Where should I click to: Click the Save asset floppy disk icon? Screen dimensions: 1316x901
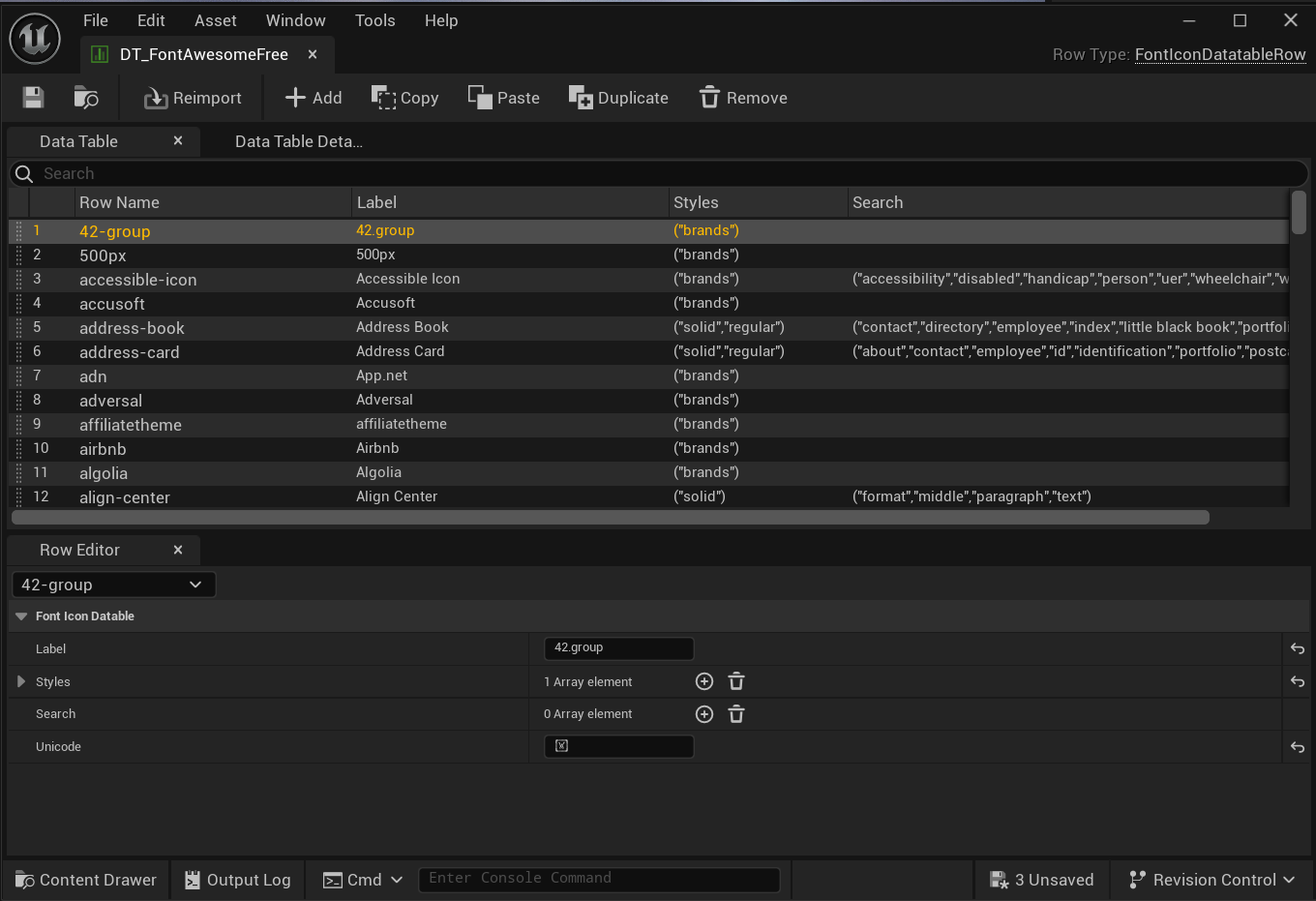coord(34,98)
